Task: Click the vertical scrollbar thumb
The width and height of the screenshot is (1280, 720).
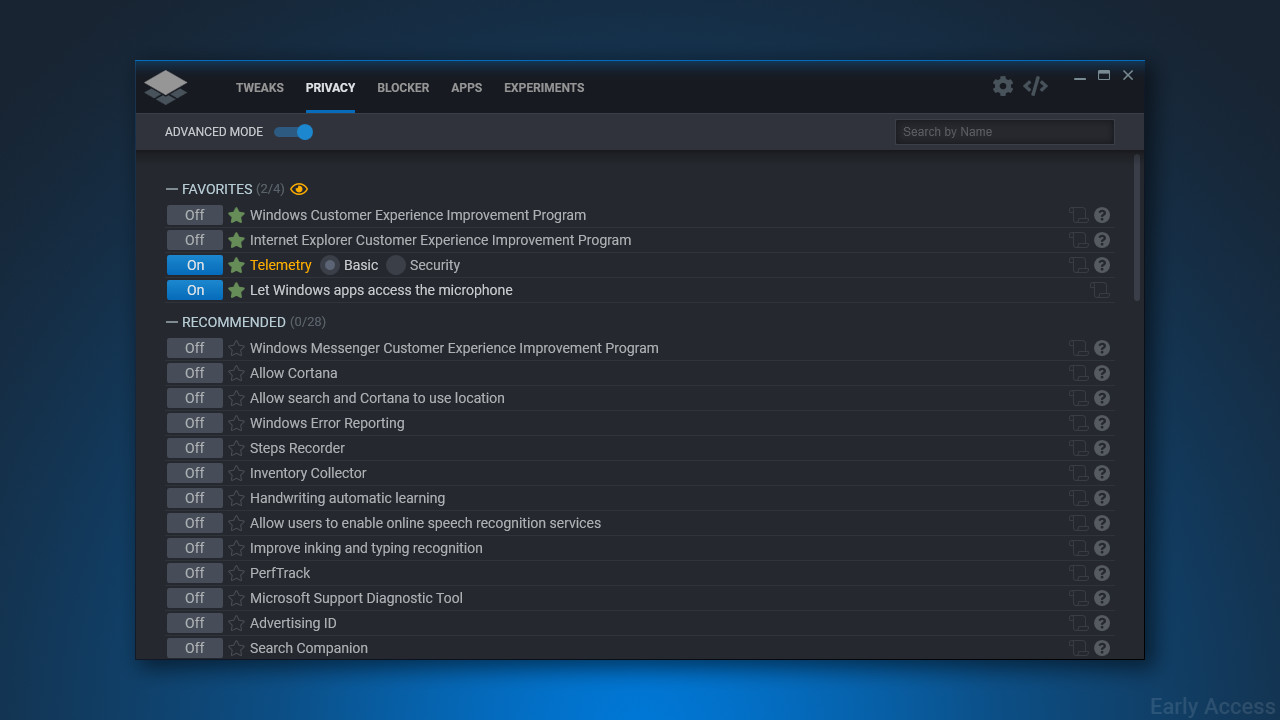Action: (1137, 227)
